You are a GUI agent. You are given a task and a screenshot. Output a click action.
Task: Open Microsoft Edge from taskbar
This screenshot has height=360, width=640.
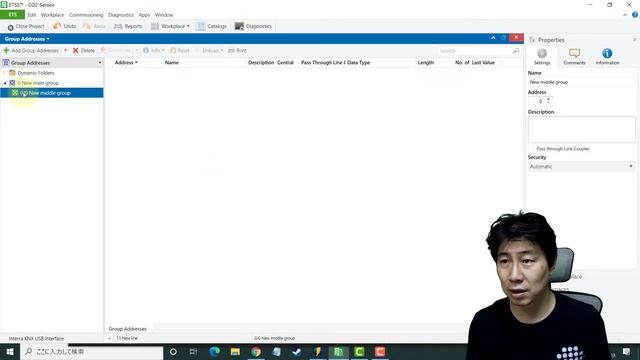pos(214,351)
